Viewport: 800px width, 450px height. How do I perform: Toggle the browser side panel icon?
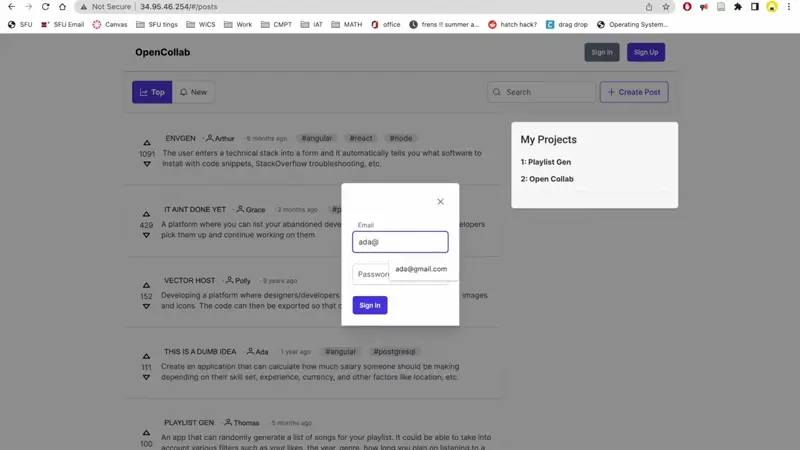755,7
